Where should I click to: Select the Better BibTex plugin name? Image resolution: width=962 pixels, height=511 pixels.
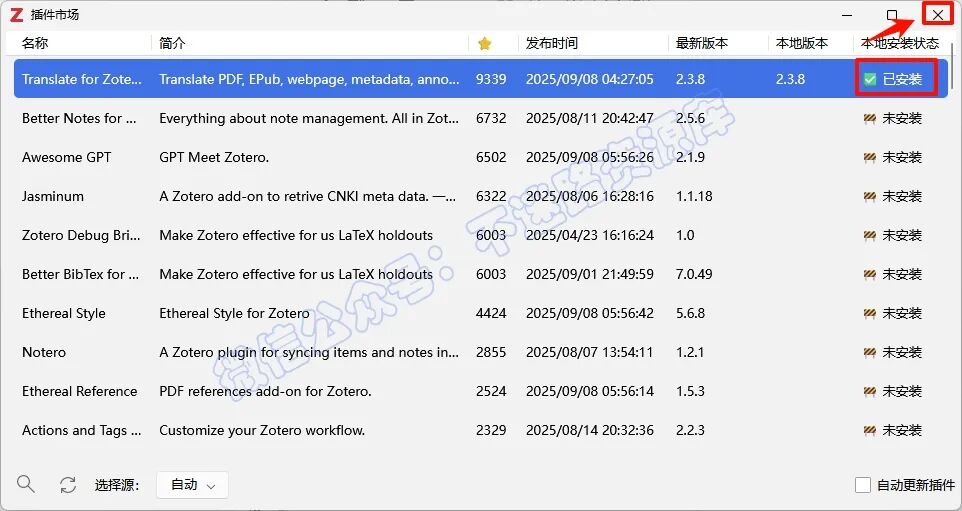(x=80, y=274)
